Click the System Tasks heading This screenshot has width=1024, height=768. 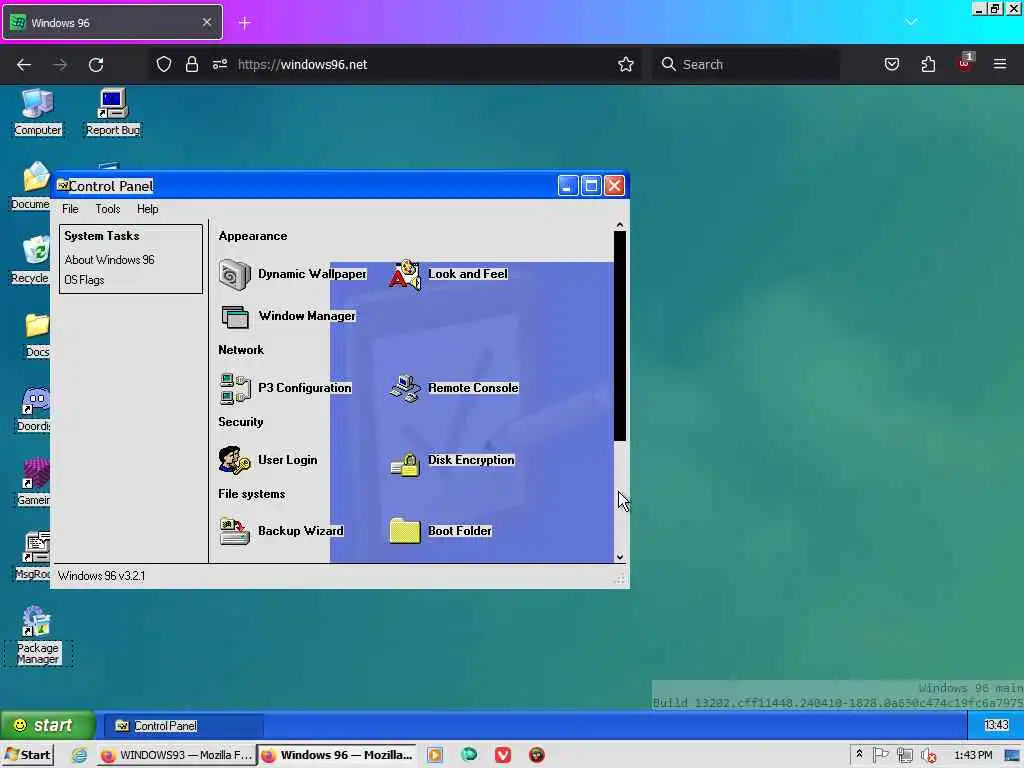click(102, 236)
